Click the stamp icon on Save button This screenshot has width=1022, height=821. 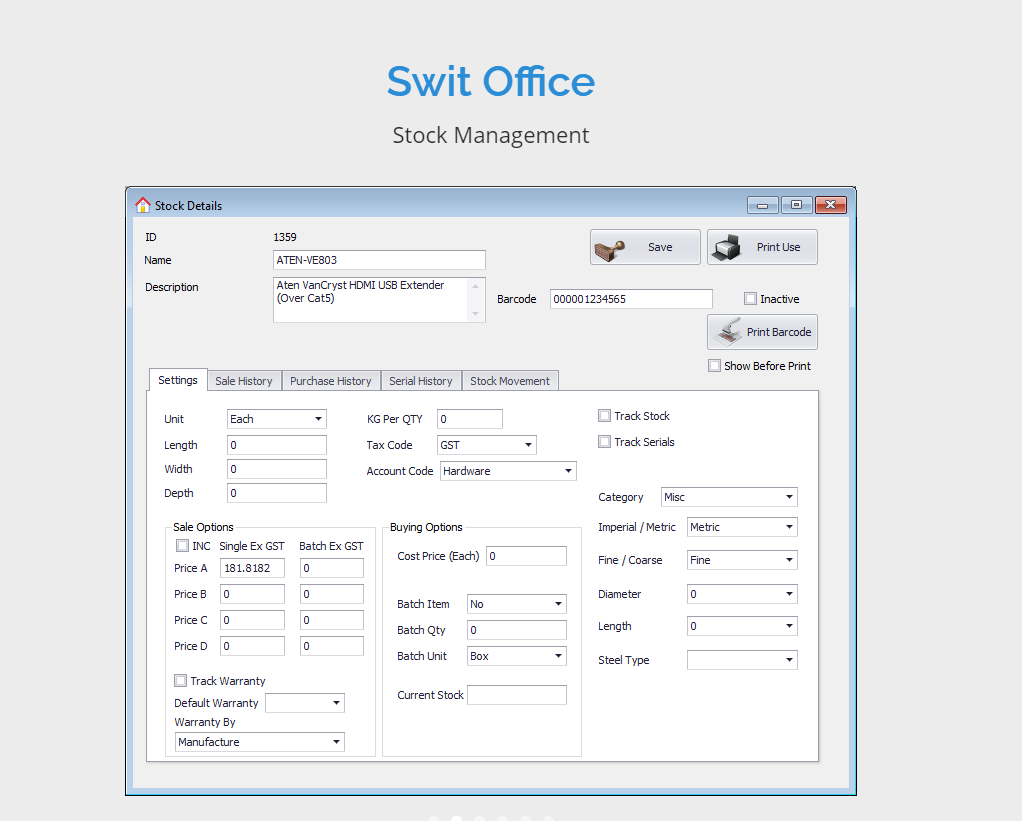pyautogui.click(x=610, y=248)
